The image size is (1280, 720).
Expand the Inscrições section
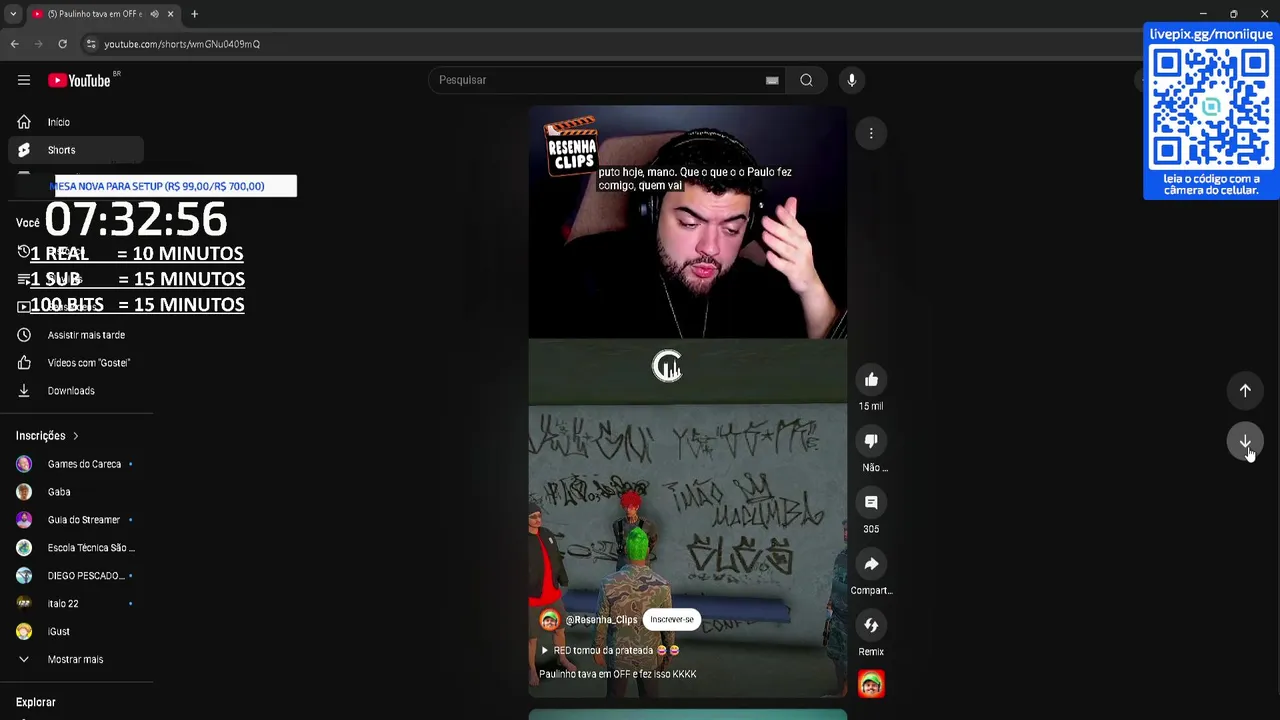pos(47,436)
